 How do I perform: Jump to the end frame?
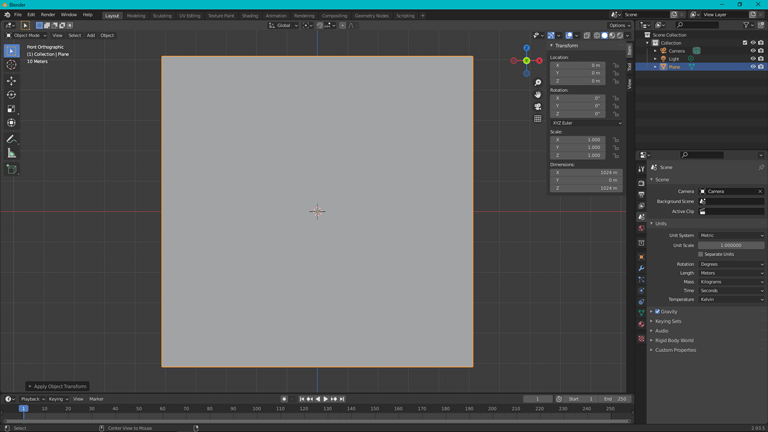(342, 399)
